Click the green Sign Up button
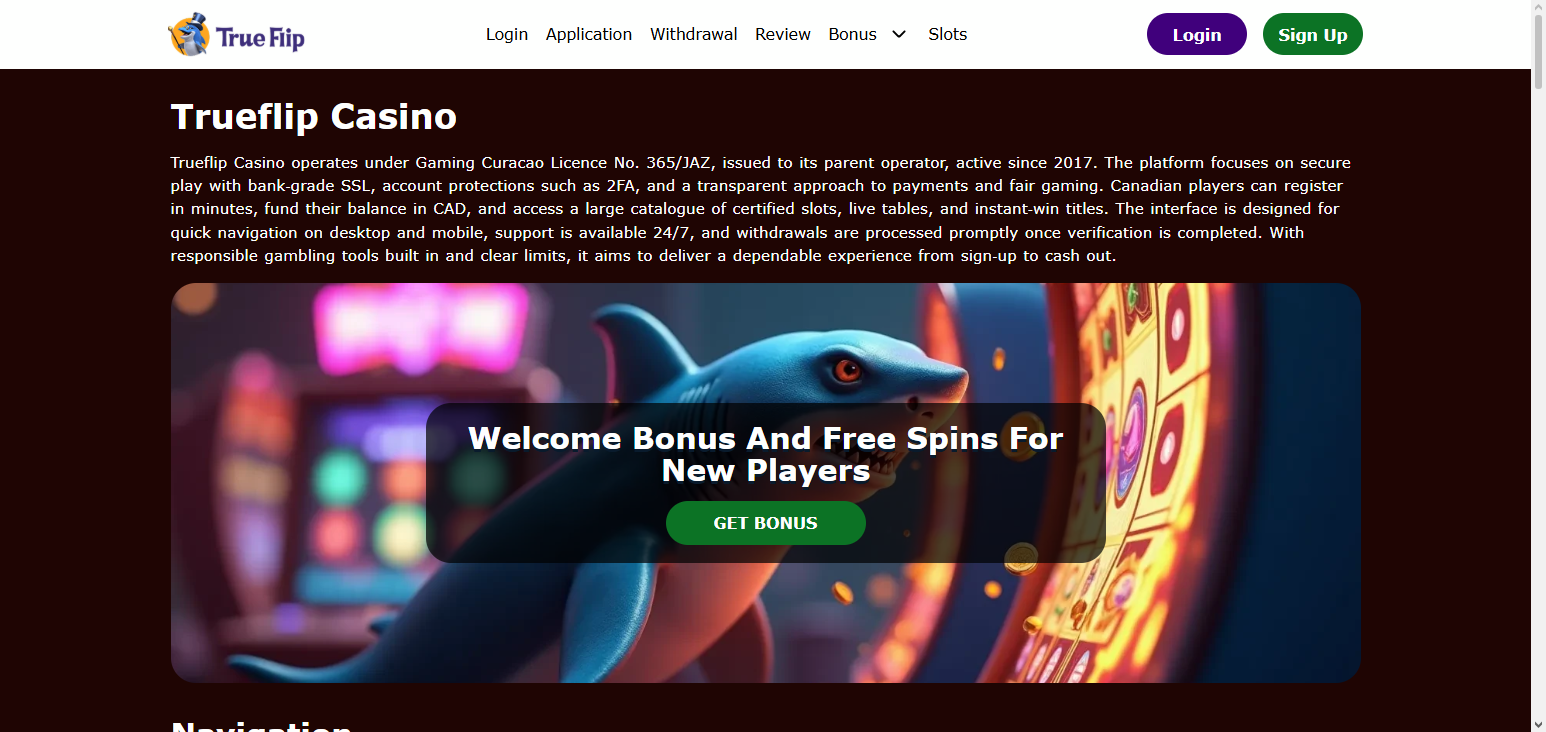Image resolution: width=1546 pixels, height=732 pixels. click(1313, 34)
